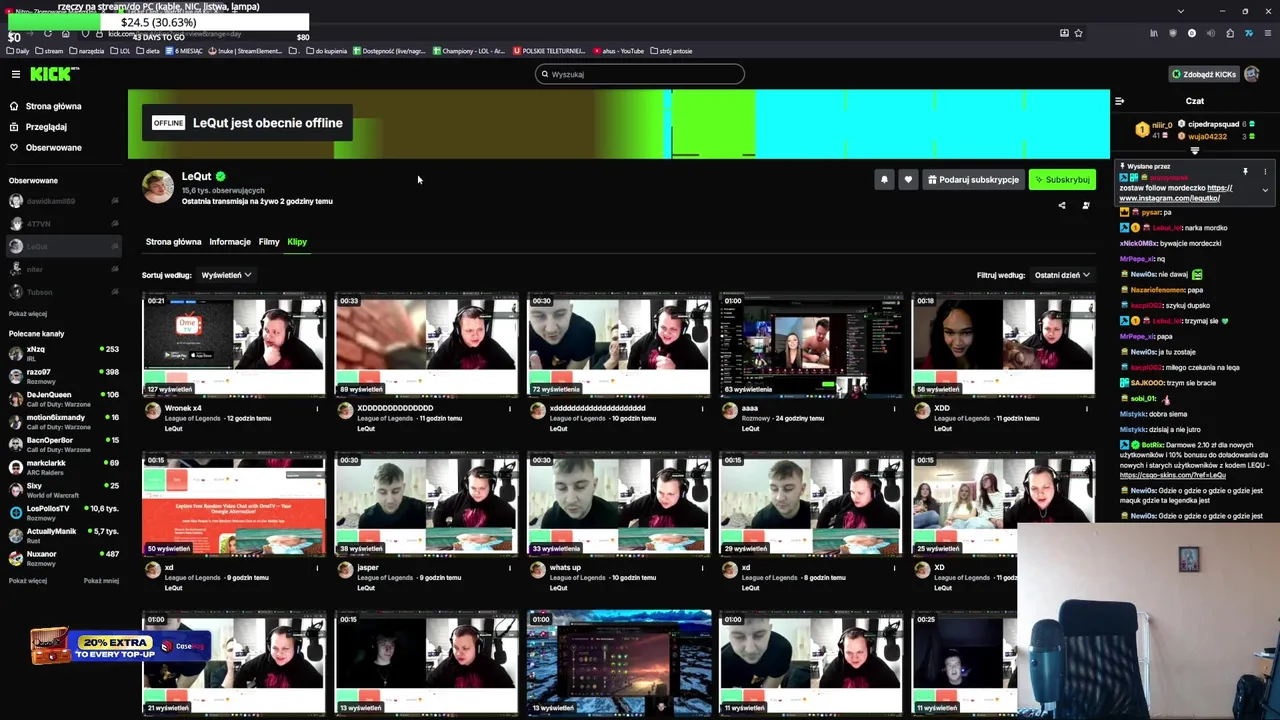The height and width of the screenshot is (720, 1280).
Task: Open pinned message three-dot menu
Action: (1265, 172)
